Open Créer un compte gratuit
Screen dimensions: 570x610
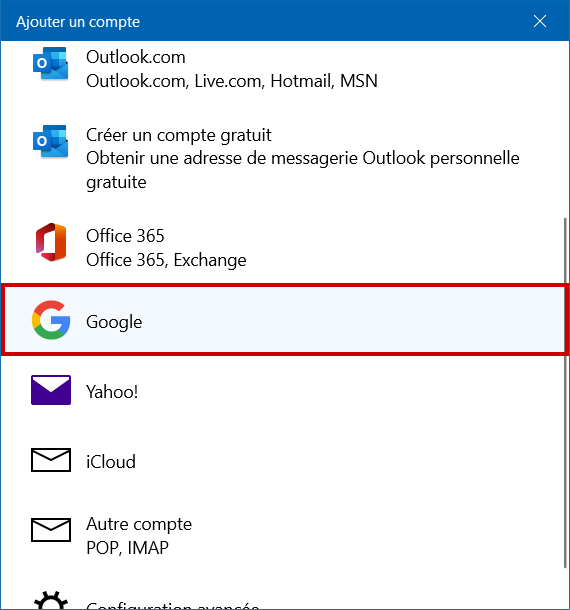tap(179, 135)
